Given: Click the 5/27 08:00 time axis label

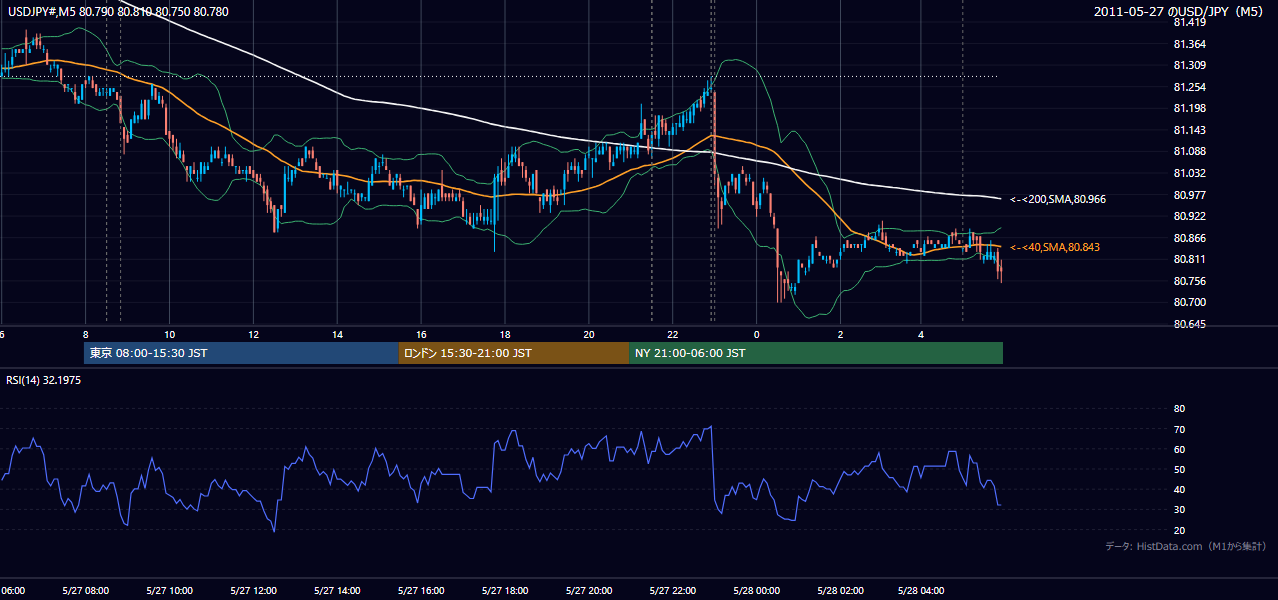Looking at the screenshot, I should (x=85, y=591).
